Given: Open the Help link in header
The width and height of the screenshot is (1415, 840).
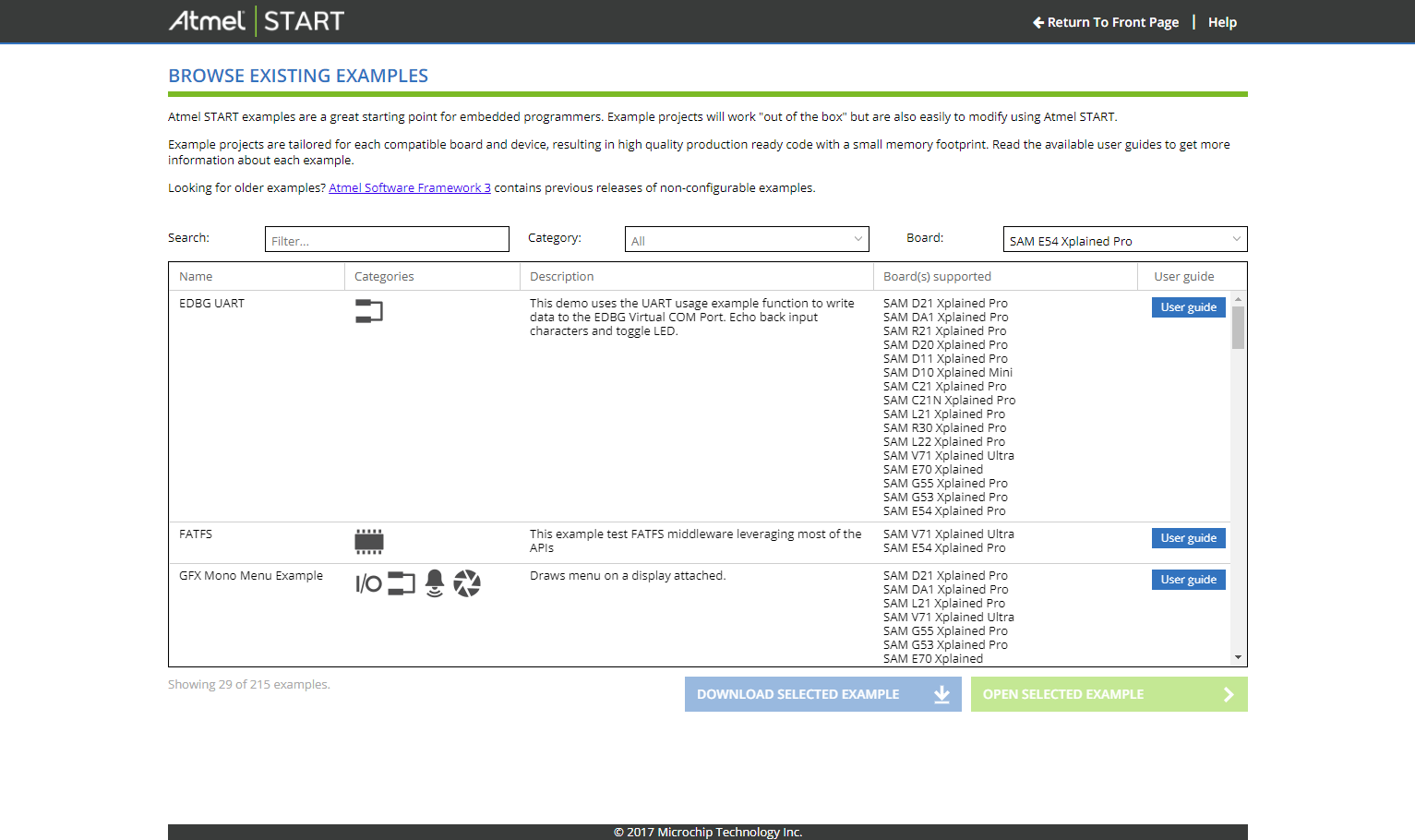Looking at the screenshot, I should pyautogui.click(x=1222, y=22).
